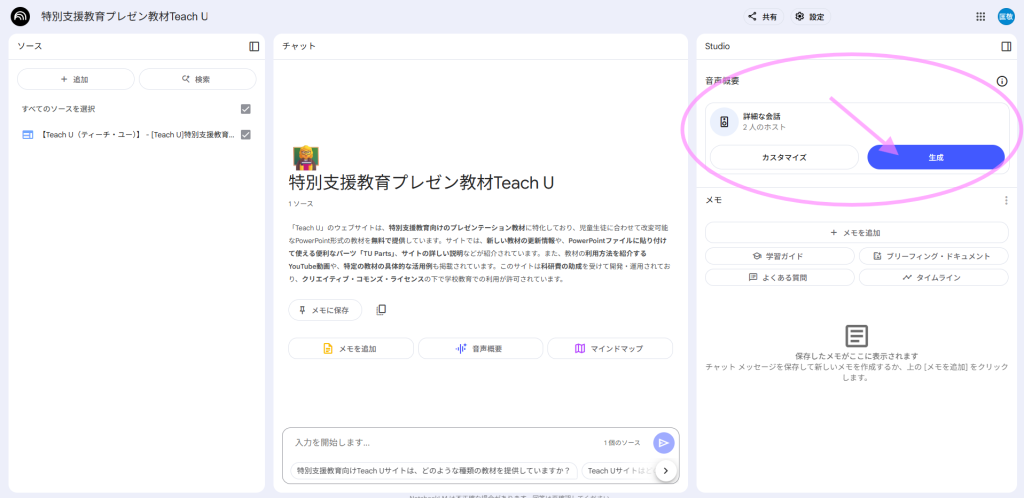Open 設定 settings button
This screenshot has width=1024, height=498.
click(x=810, y=17)
